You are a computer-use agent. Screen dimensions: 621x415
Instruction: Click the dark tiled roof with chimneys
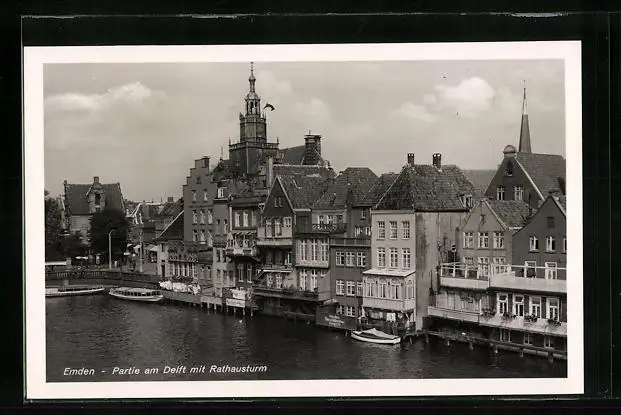tap(427, 187)
